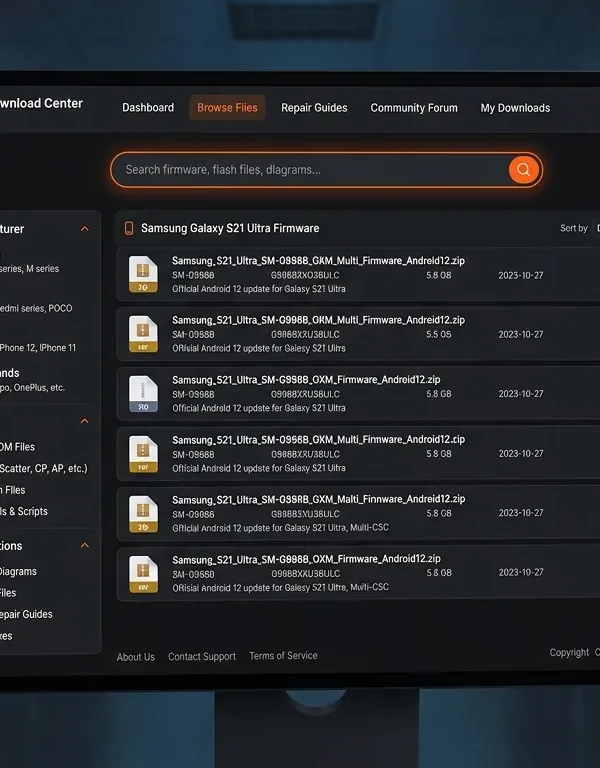Click the Sort by label
The width and height of the screenshot is (600, 768).
coord(574,228)
